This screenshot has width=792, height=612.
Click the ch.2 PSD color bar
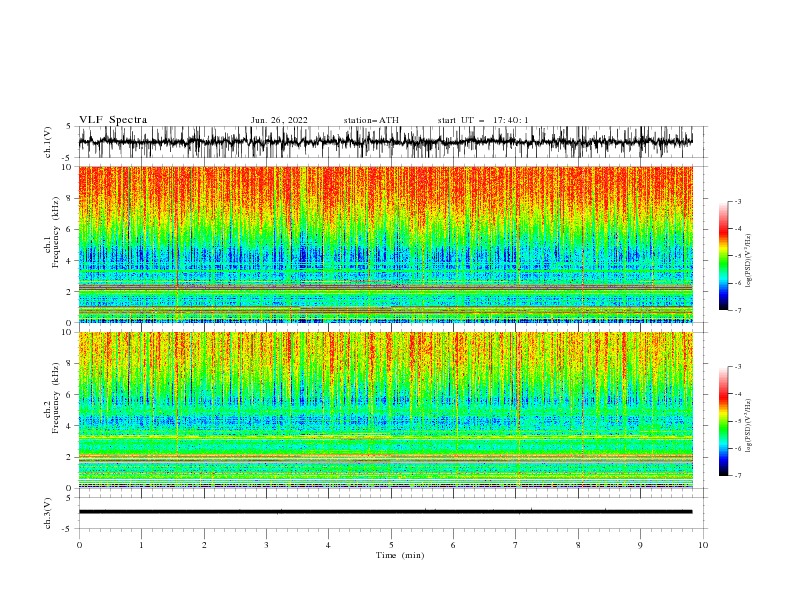click(x=723, y=421)
